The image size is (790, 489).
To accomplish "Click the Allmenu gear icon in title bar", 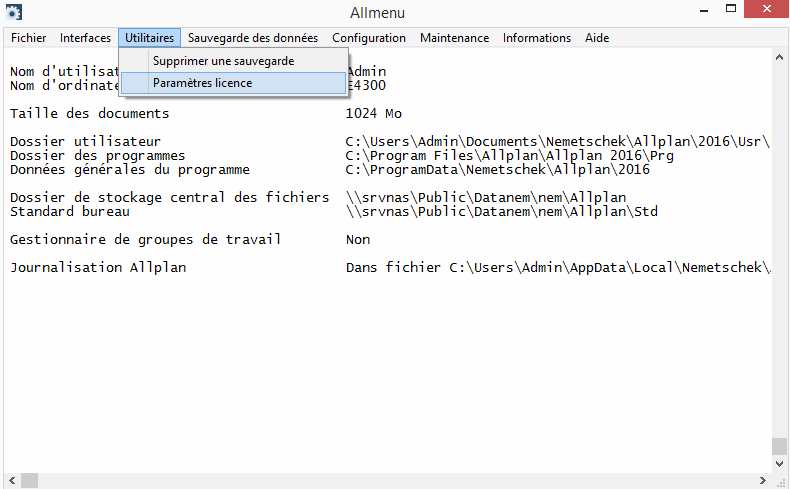I will point(14,12).
